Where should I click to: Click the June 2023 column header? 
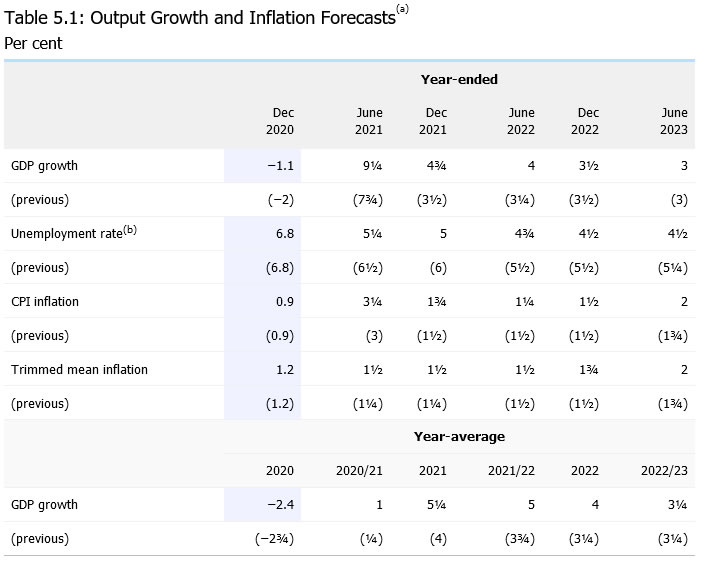pos(675,121)
